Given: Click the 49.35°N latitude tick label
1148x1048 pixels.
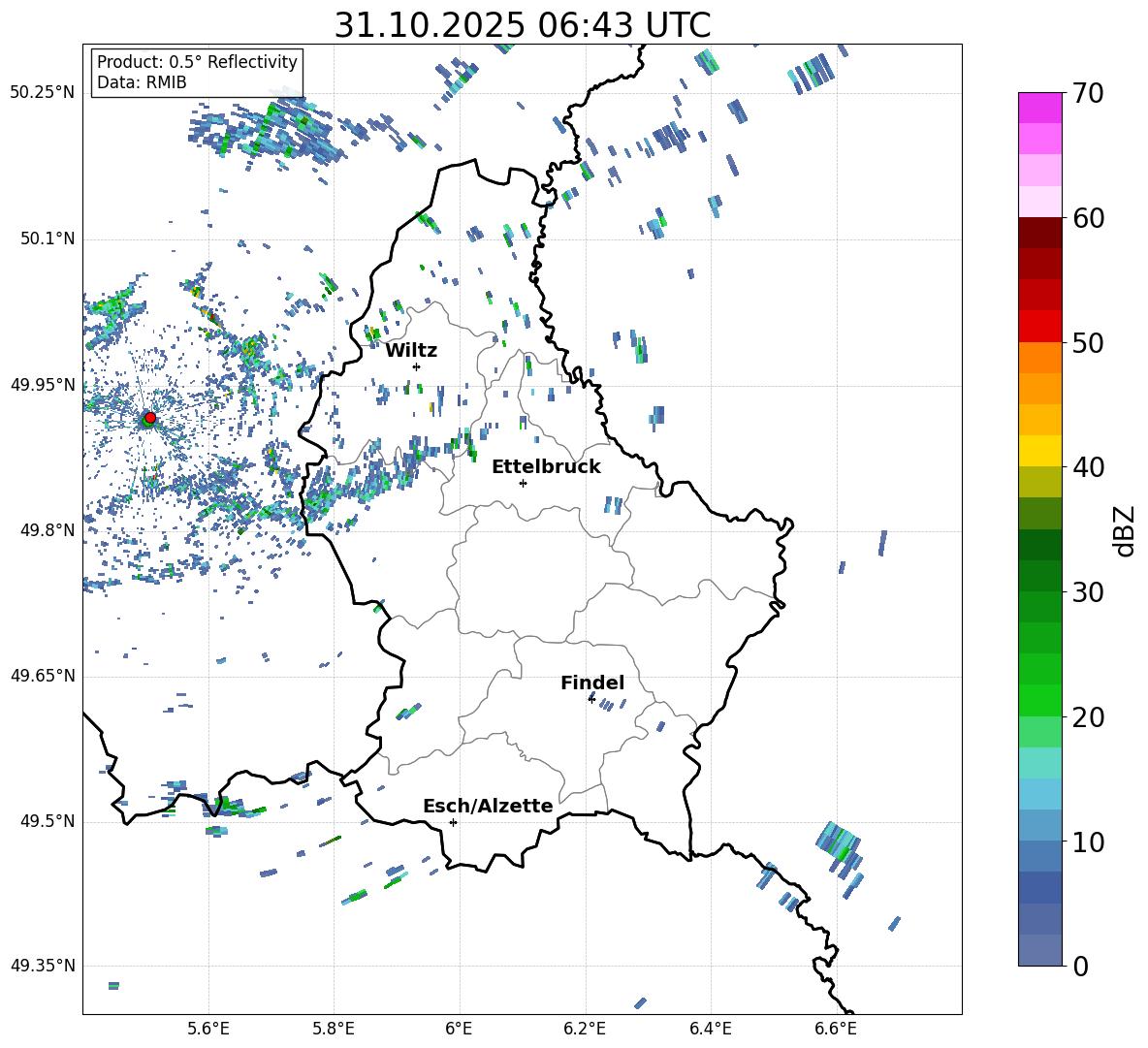Looking at the screenshot, I should click(x=42, y=966).
